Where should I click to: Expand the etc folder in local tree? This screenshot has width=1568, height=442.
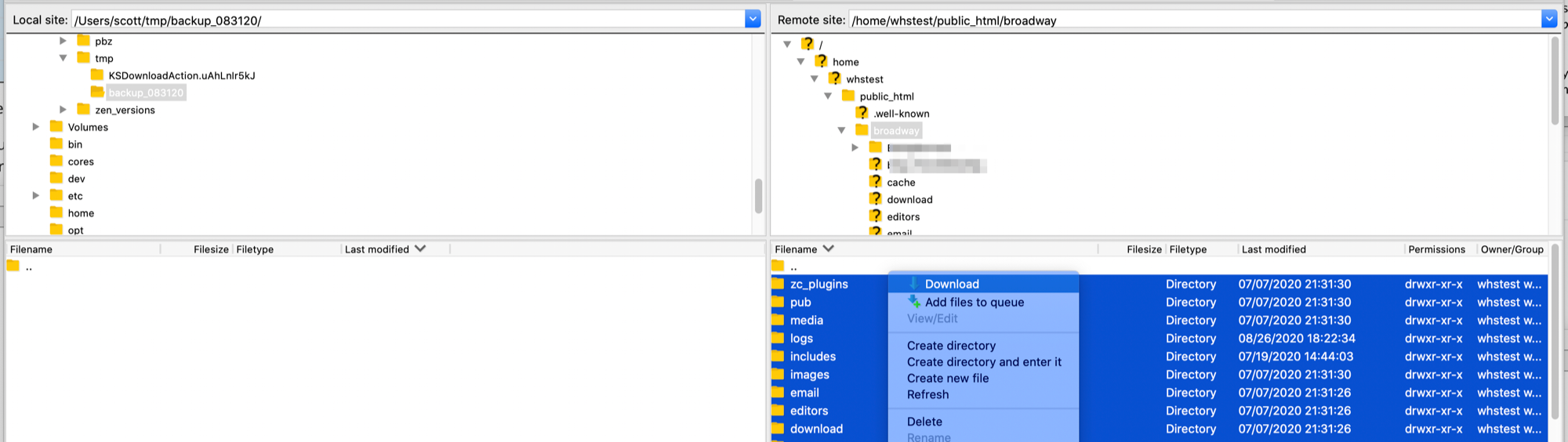click(35, 196)
